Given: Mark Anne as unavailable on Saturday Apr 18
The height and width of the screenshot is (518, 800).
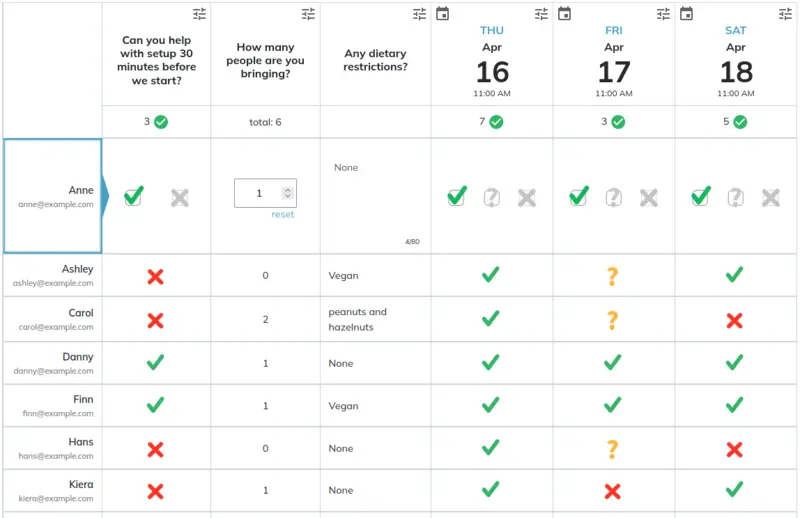Looking at the screenshot, I should click(770, 198).
